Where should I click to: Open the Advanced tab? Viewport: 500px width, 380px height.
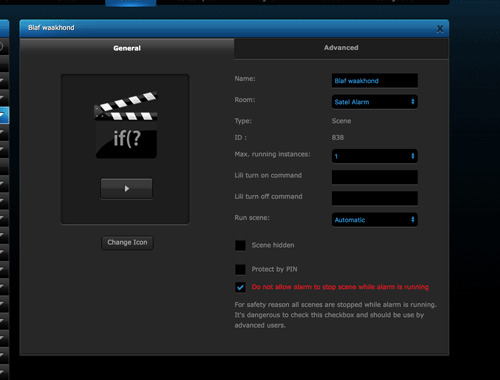click(341, 48)
